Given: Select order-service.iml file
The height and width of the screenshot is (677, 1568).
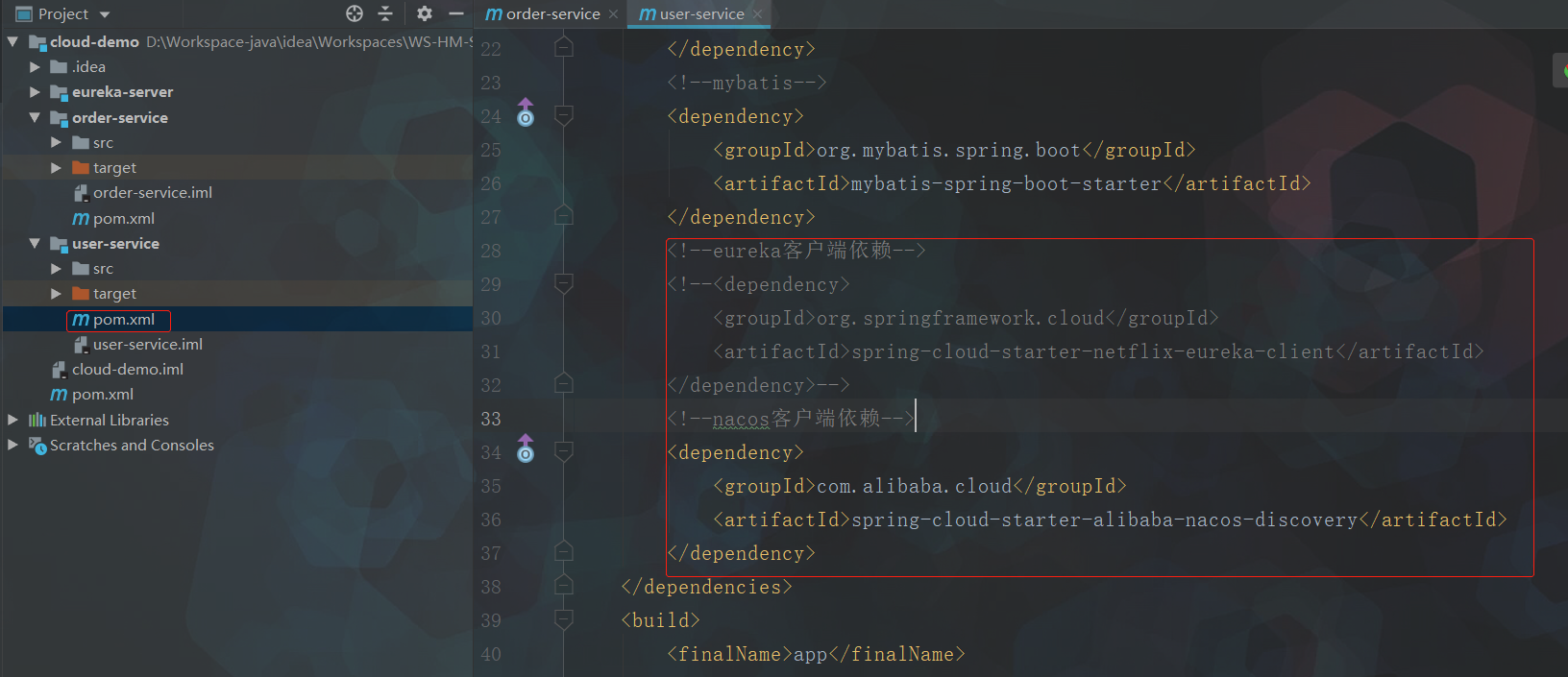Looking at the screenshot, I should click(x=152, y=193).
